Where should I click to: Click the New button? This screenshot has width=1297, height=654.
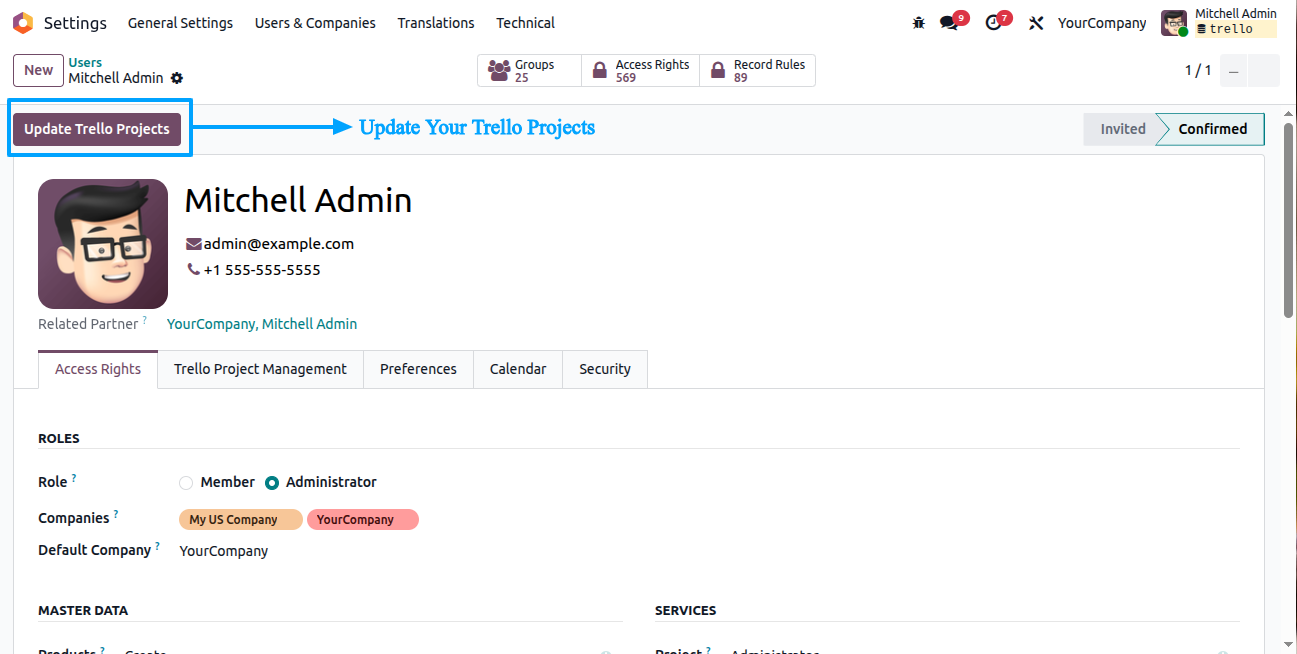pyautogui.click(x=39, y=70)
